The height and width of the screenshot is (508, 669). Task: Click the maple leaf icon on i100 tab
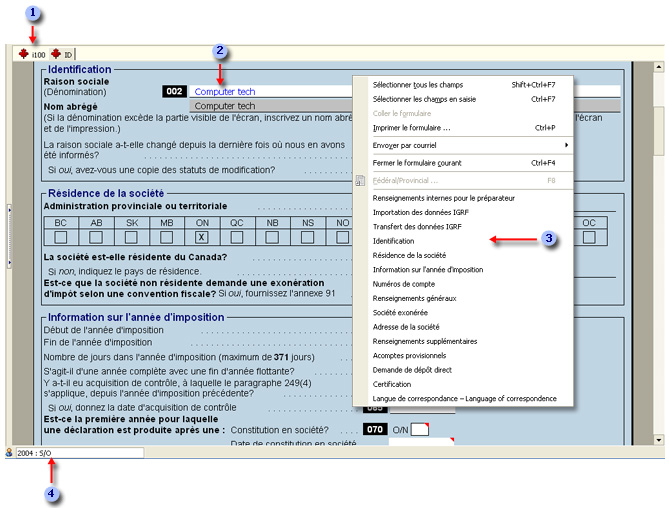click(23, 54)
